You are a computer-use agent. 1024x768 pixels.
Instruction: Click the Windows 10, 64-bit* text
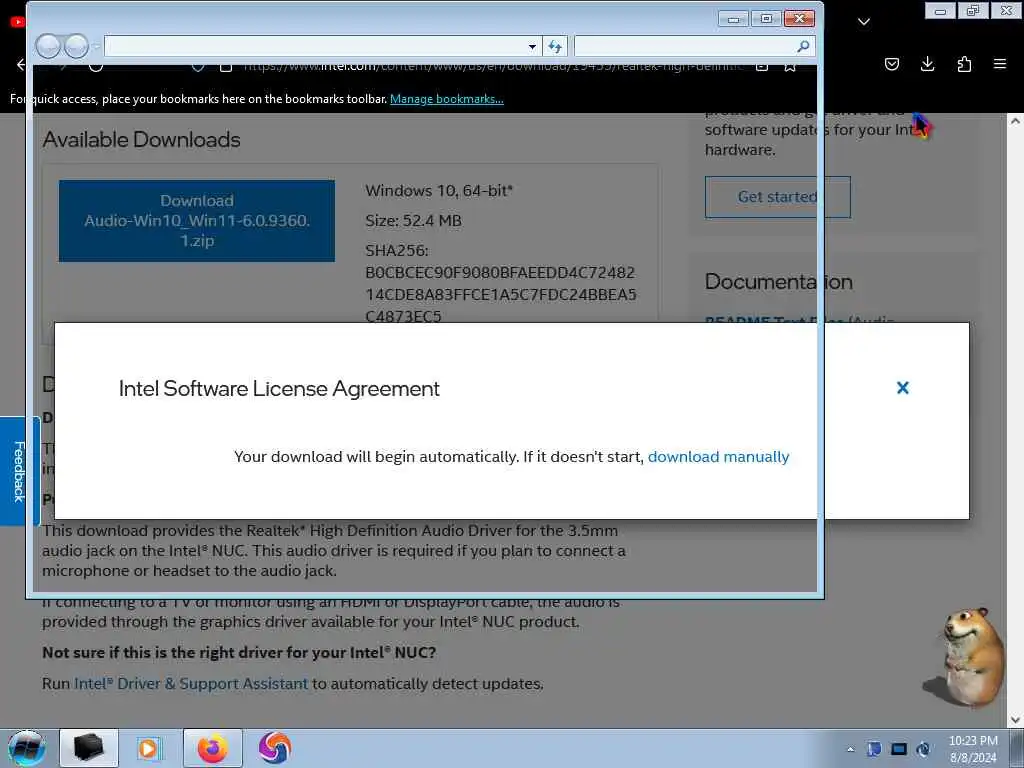point(439,191)
